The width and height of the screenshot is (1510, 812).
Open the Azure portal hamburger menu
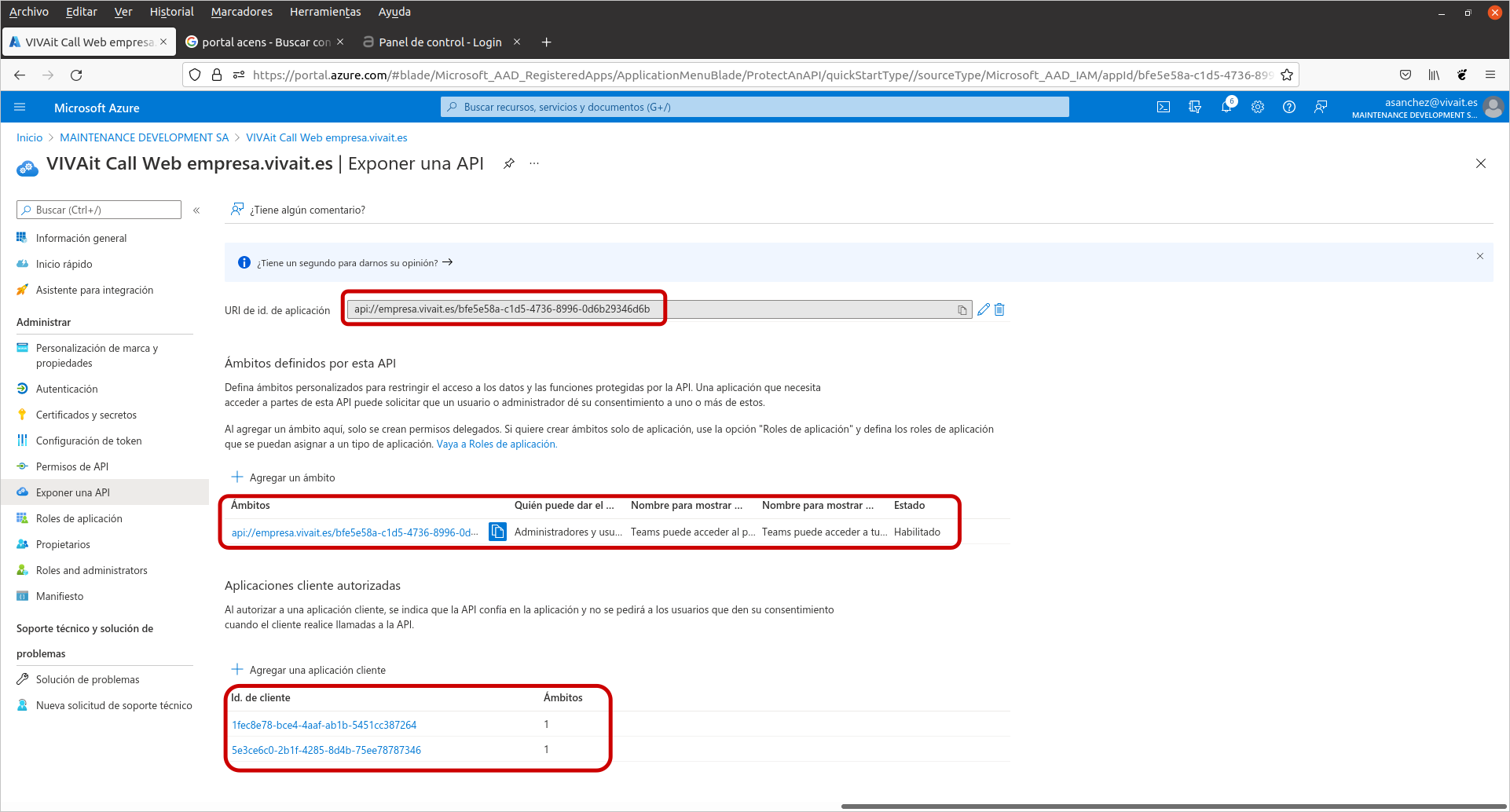(x=20, y=108)
